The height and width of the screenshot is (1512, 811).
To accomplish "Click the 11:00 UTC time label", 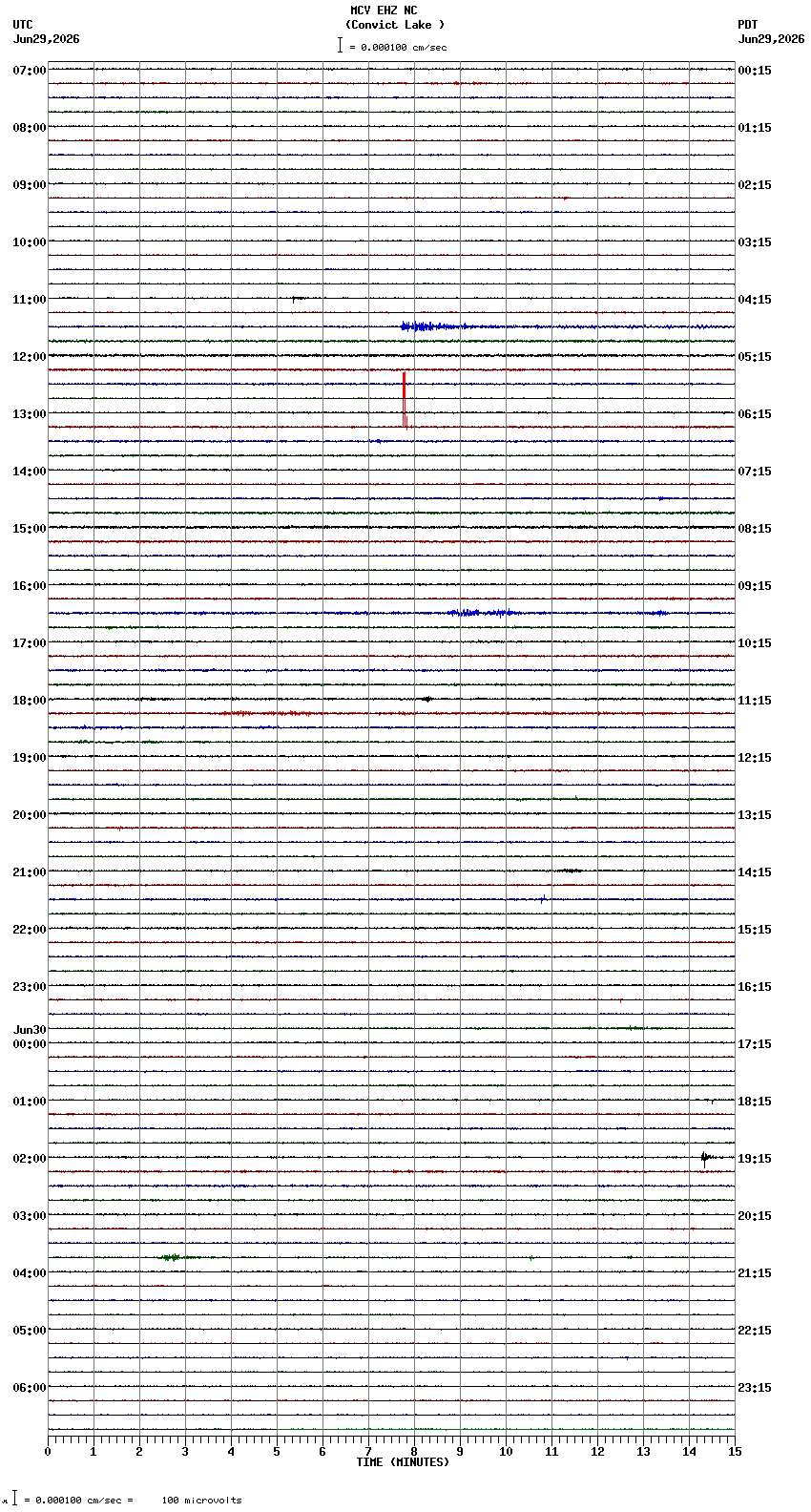I will 30,300.
